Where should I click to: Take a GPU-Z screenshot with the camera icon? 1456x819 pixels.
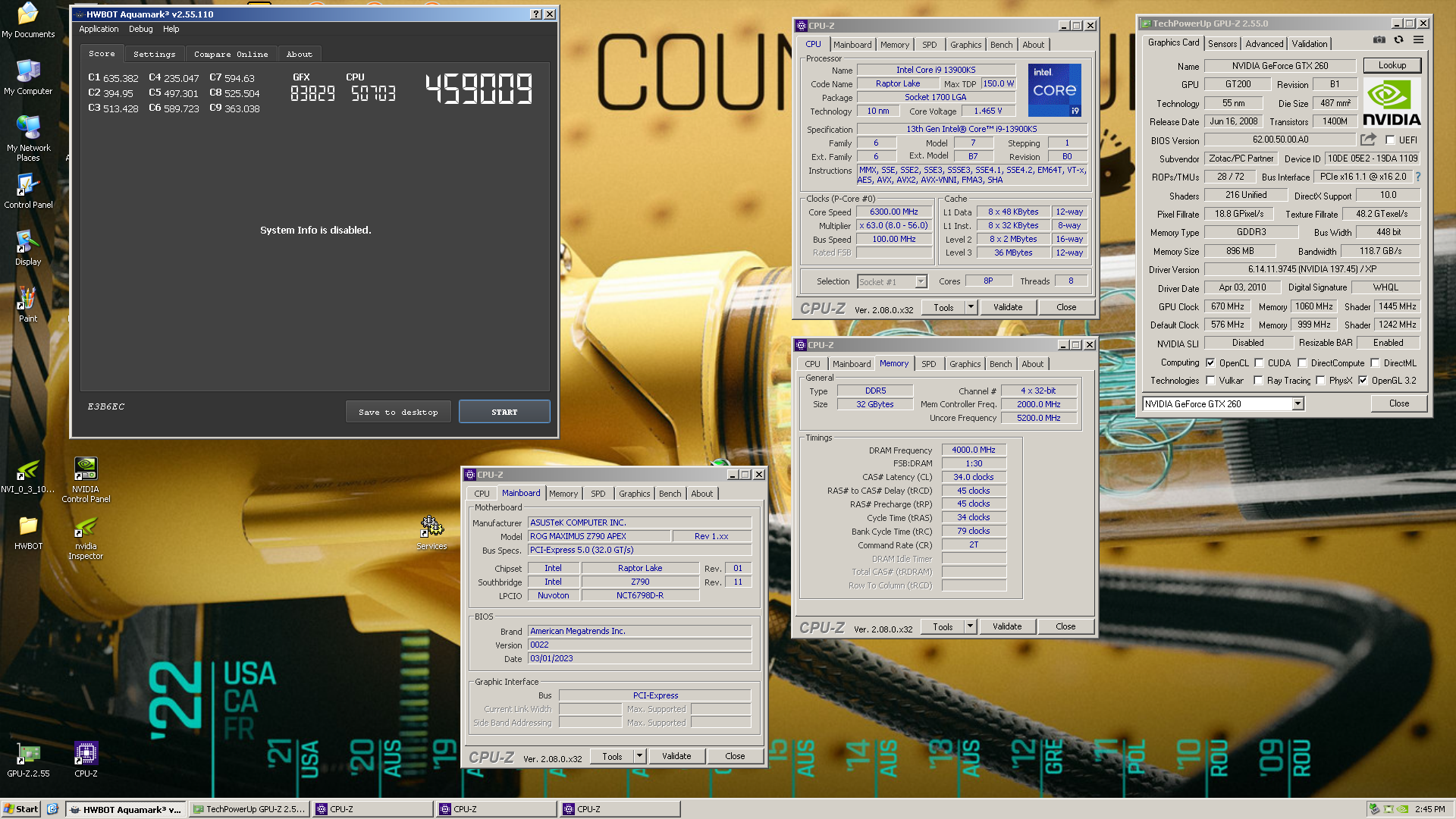1379,39
